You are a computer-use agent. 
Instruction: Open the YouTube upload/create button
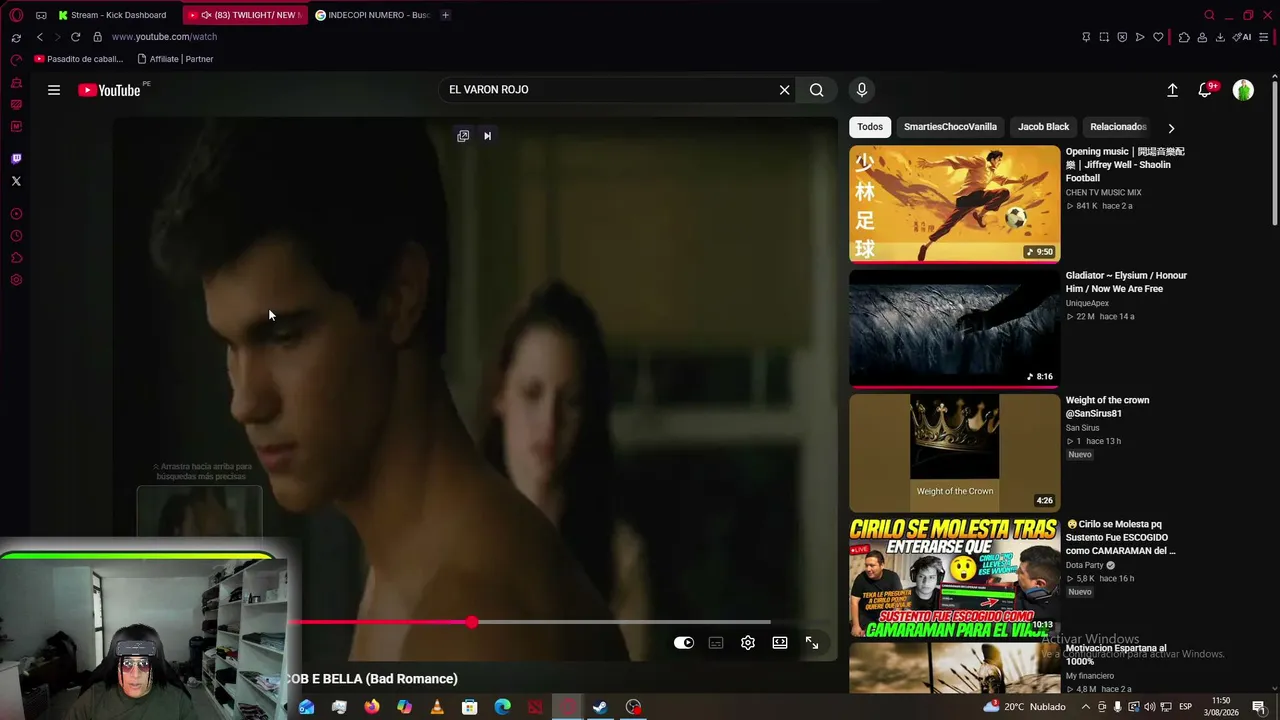[x=1172, y=90]
